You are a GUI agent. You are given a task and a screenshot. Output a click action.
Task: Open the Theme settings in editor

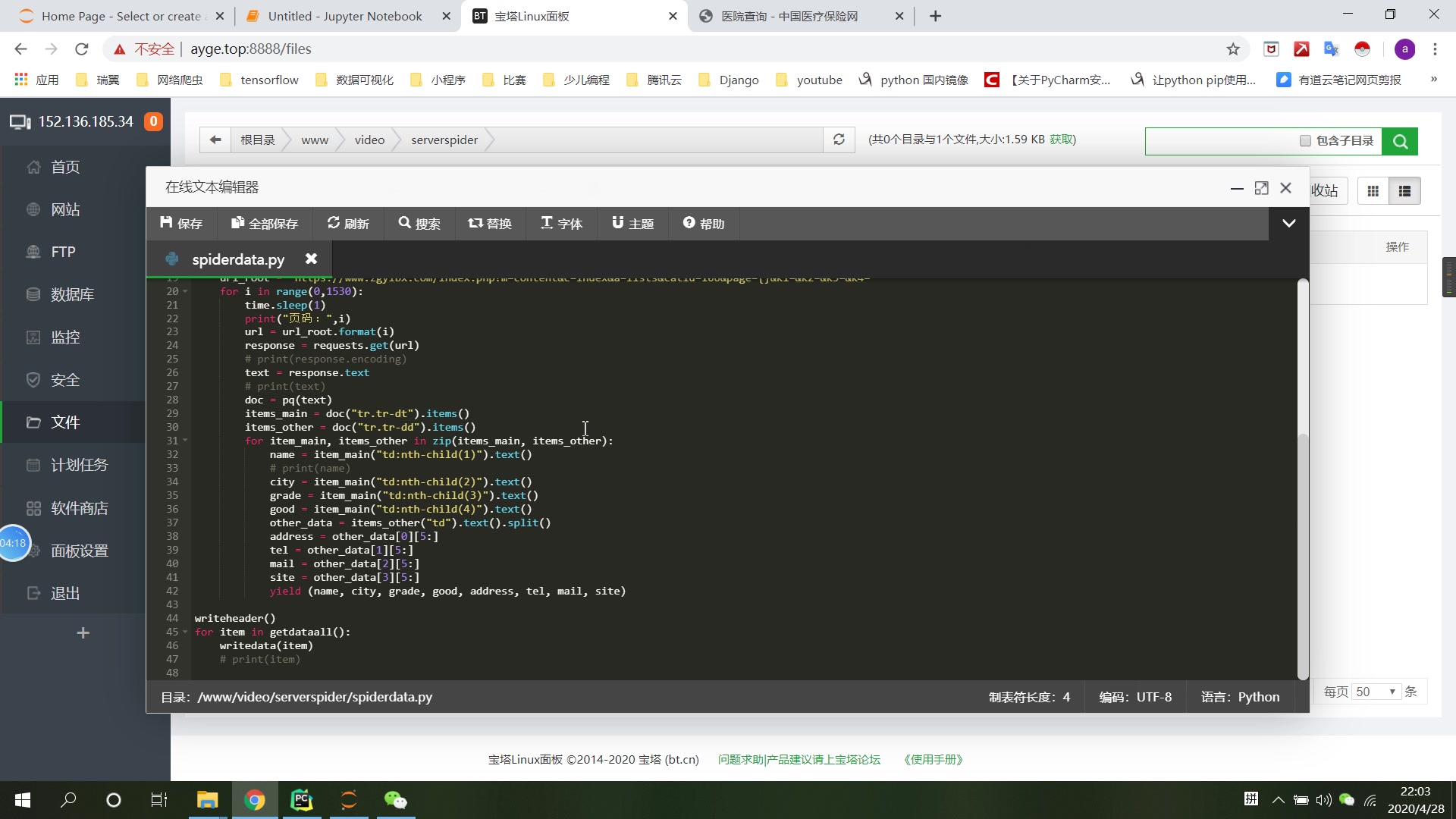pos(632,224)
